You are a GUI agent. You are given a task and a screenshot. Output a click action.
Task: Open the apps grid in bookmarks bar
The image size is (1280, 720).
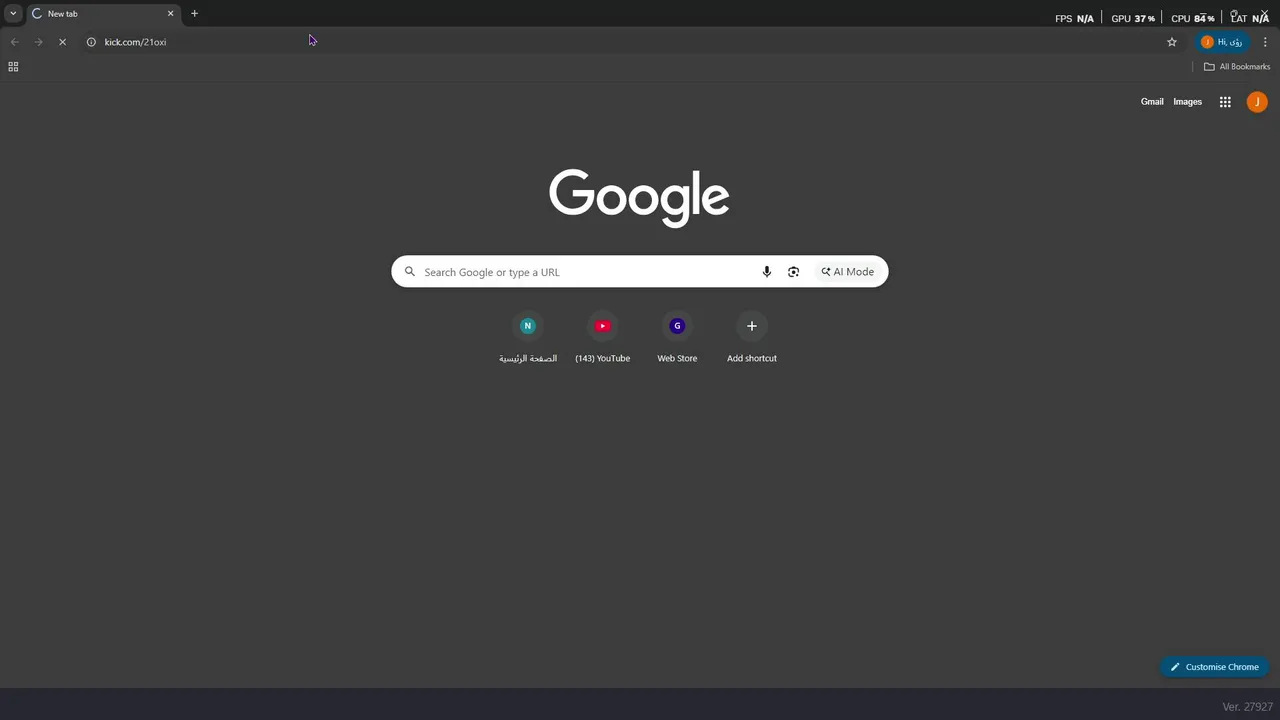[x=13, y=67]
